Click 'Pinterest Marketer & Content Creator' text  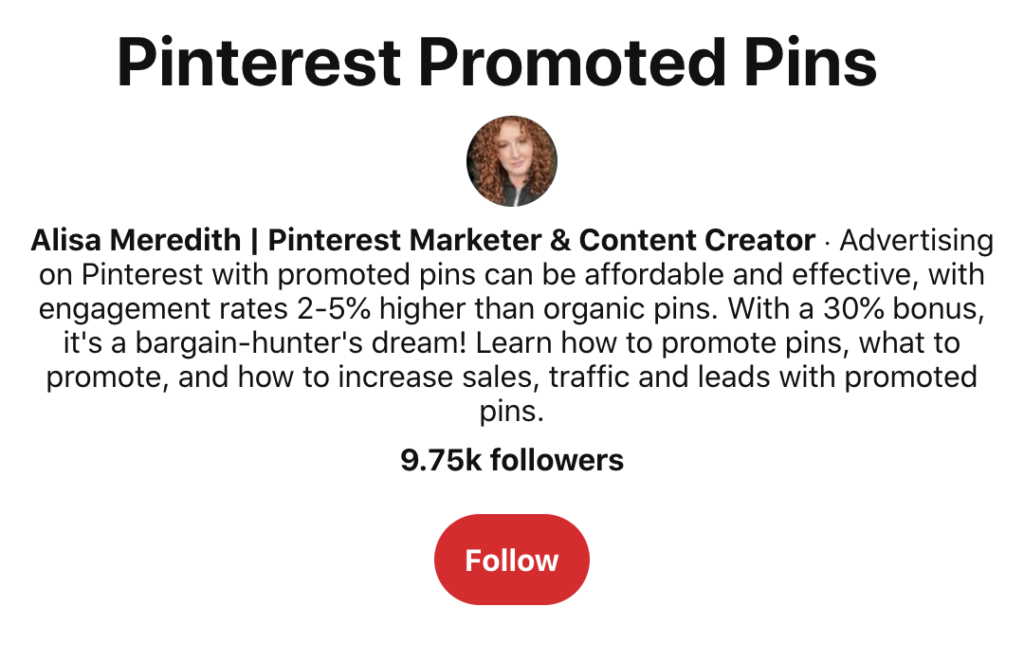click(541, 241)
